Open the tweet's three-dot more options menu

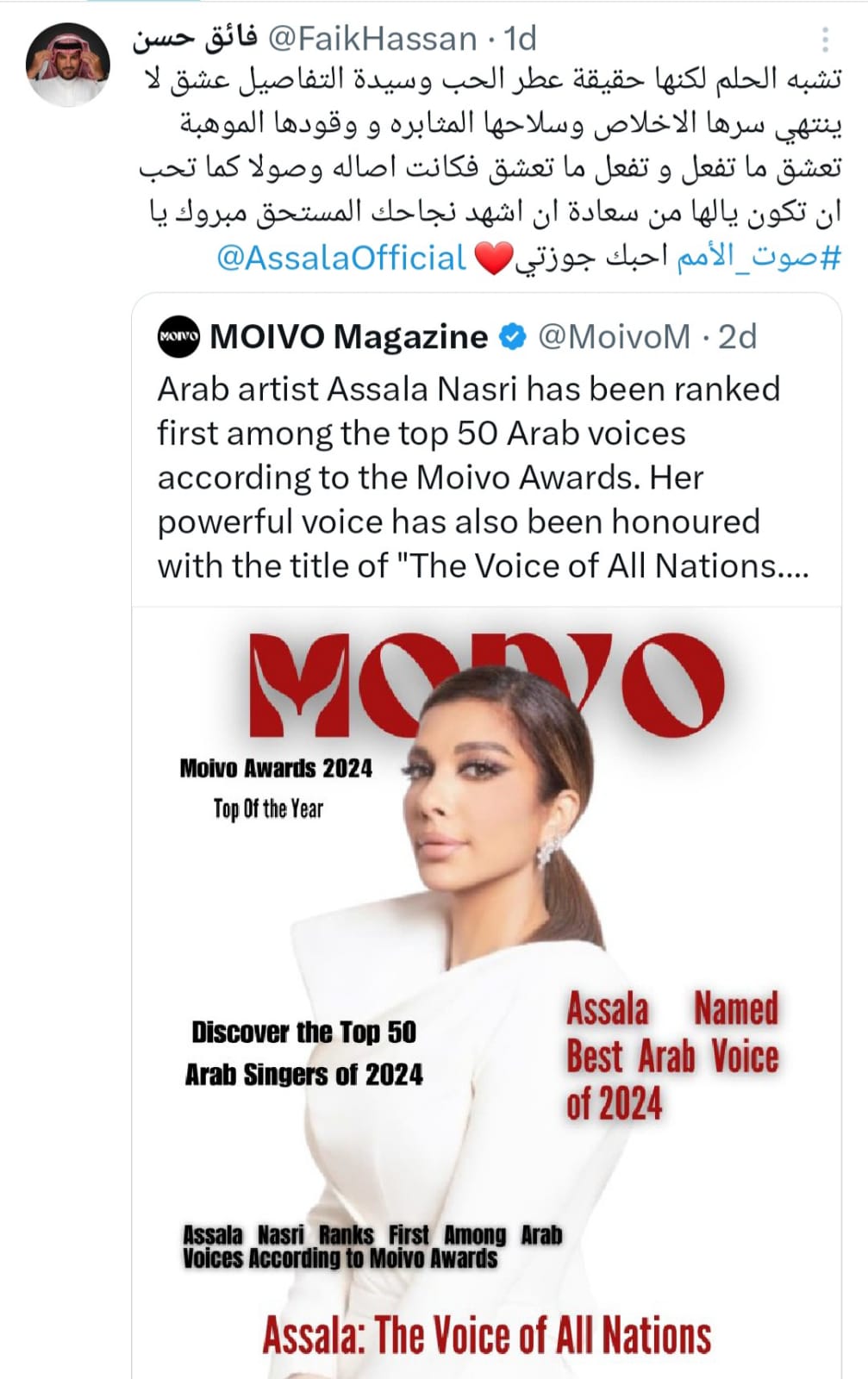[825, 40]
